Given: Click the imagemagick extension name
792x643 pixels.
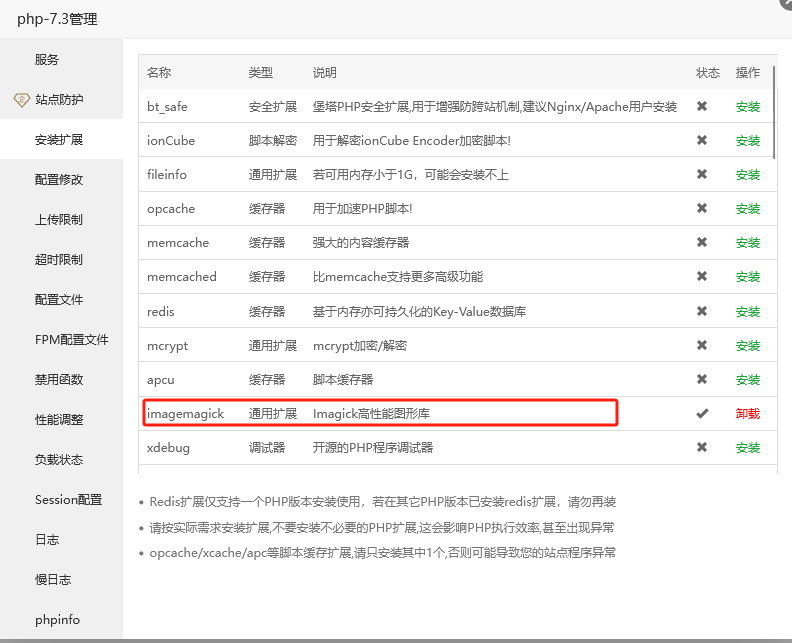Looking at the screenshot, I should [x=185, y=414].
